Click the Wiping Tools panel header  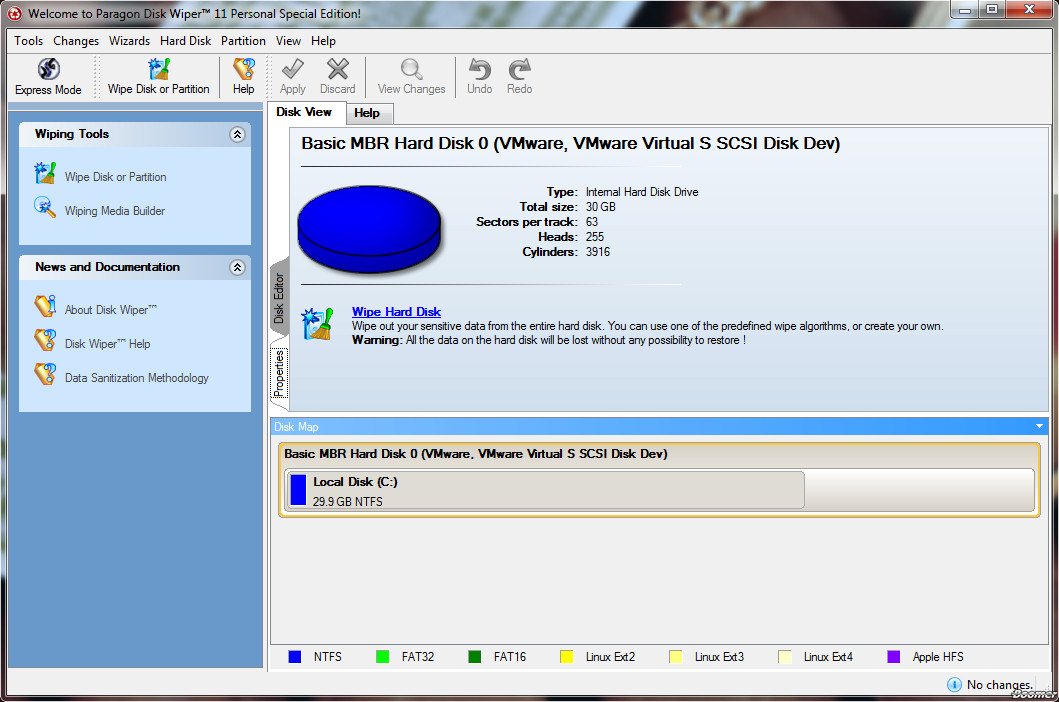pyautogui.click(x=135, y=134)
